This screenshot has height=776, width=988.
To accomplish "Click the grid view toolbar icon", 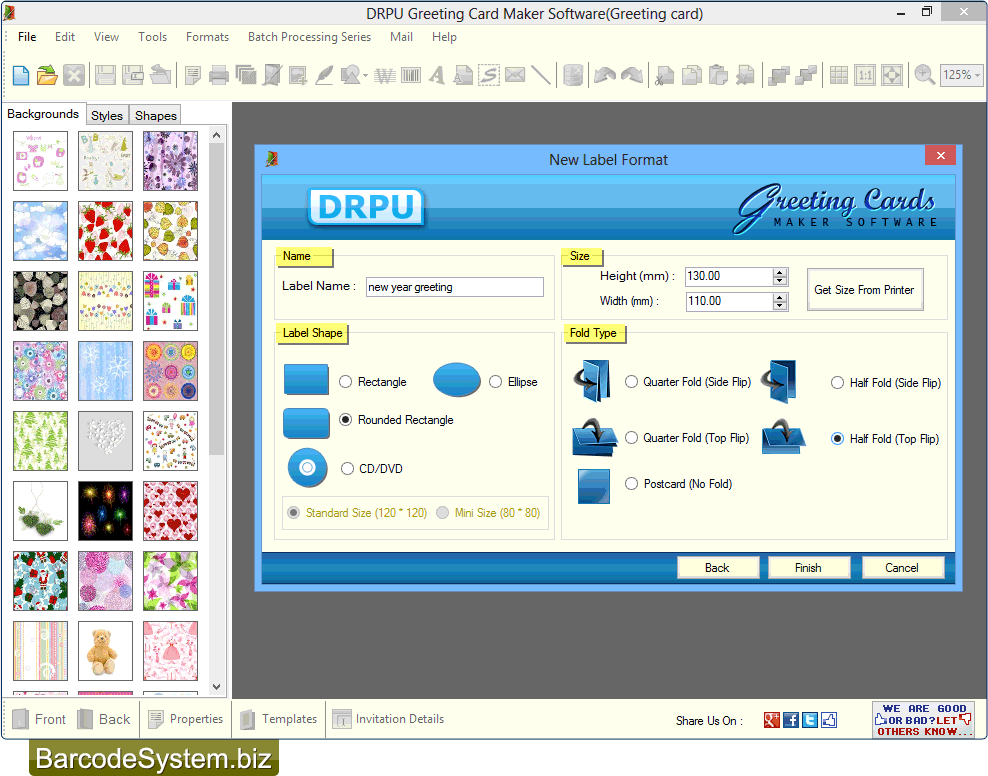I will pos(839,76).
